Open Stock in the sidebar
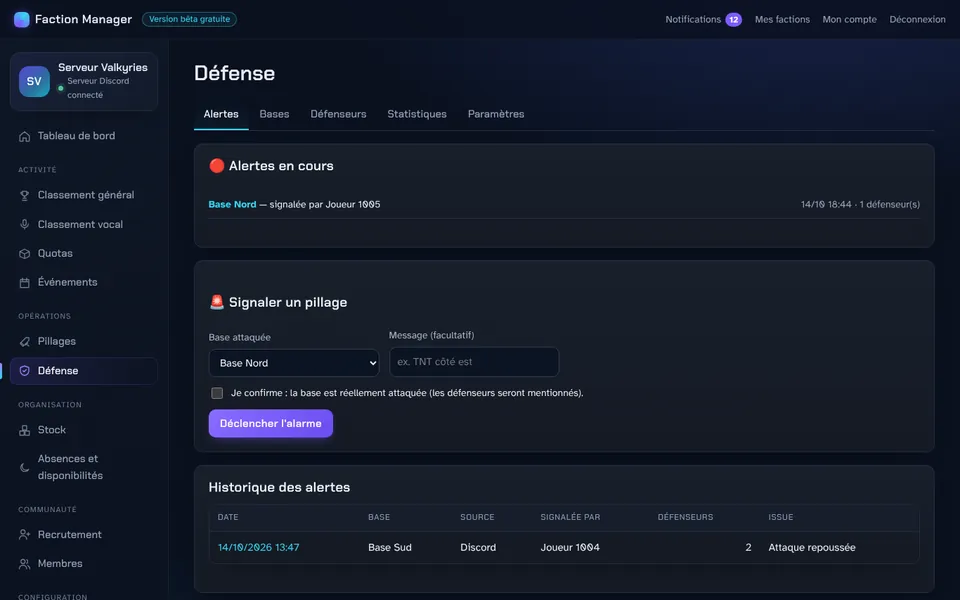Image resolution: width=960 pixels, height=600 pixels. pyautogui.click(x=84, y=430)
